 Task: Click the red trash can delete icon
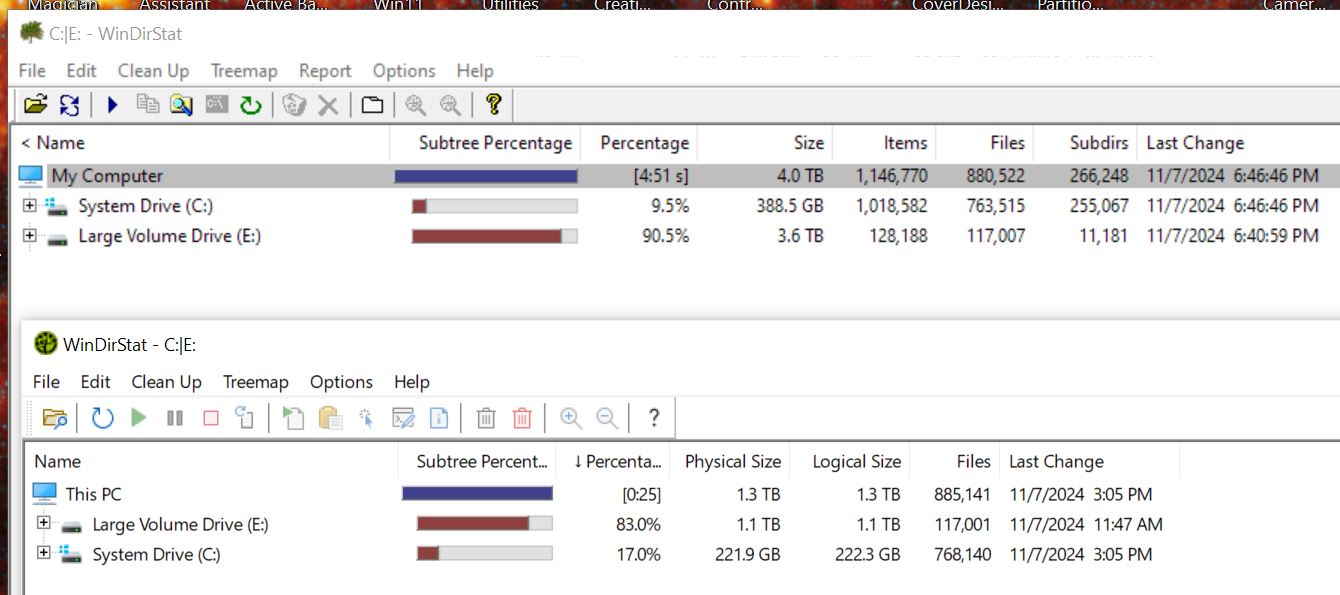pos(522,418)
